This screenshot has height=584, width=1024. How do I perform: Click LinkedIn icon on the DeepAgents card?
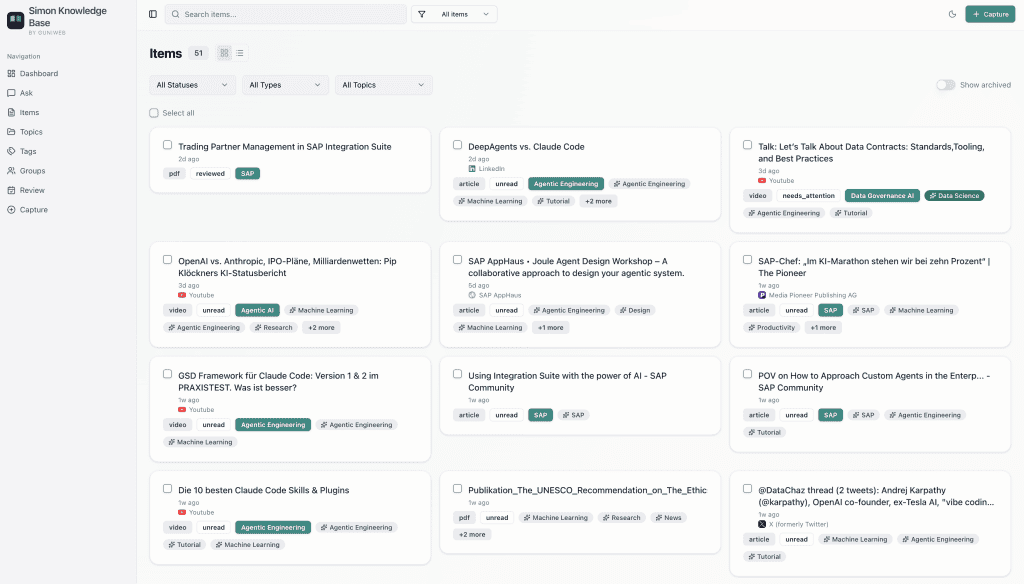(472, 169)
